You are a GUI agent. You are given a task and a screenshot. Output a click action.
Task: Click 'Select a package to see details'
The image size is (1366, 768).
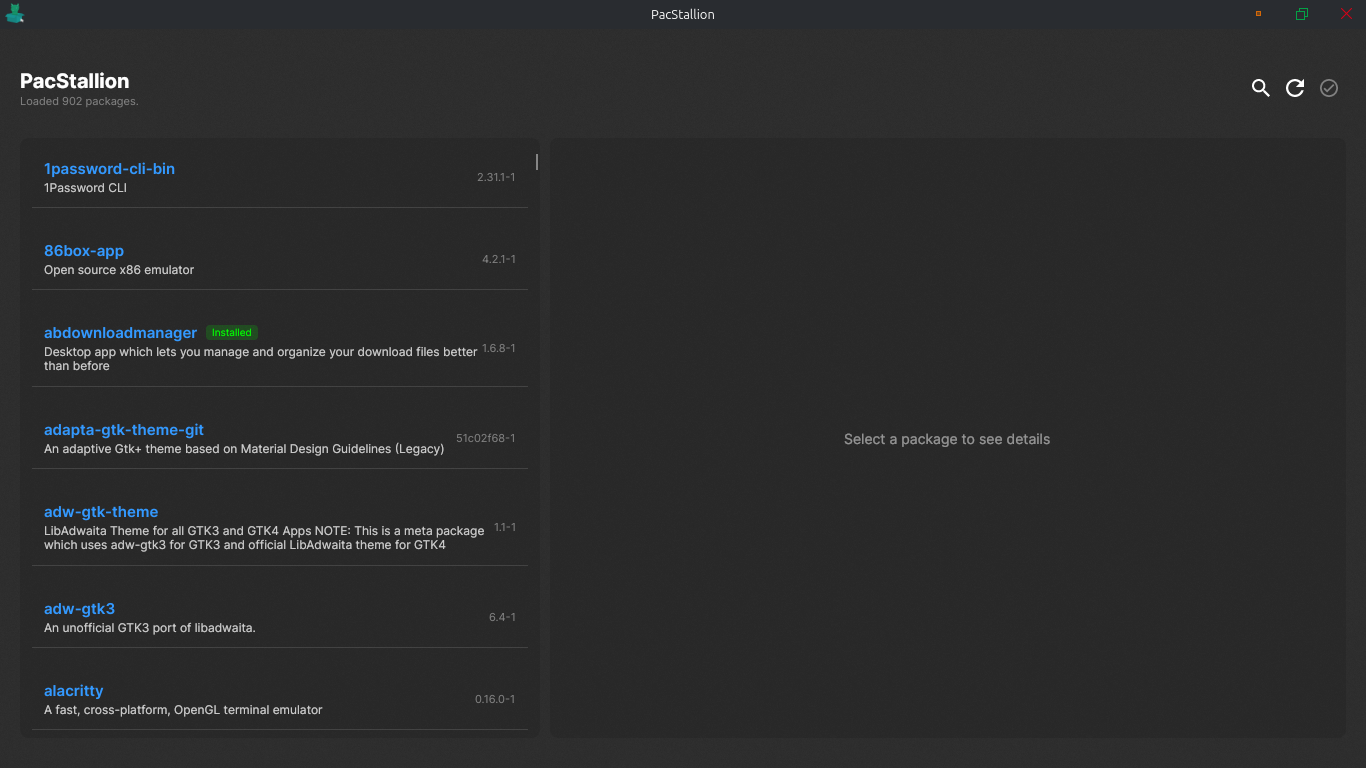pyautogui.click(x=947, y=439)
